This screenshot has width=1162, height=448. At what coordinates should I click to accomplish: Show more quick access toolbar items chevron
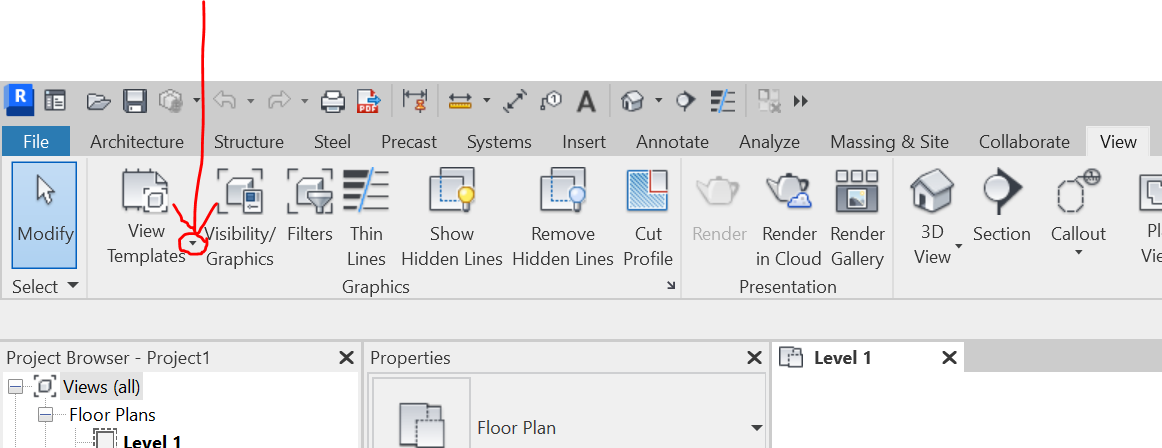(x=800, y=101)
